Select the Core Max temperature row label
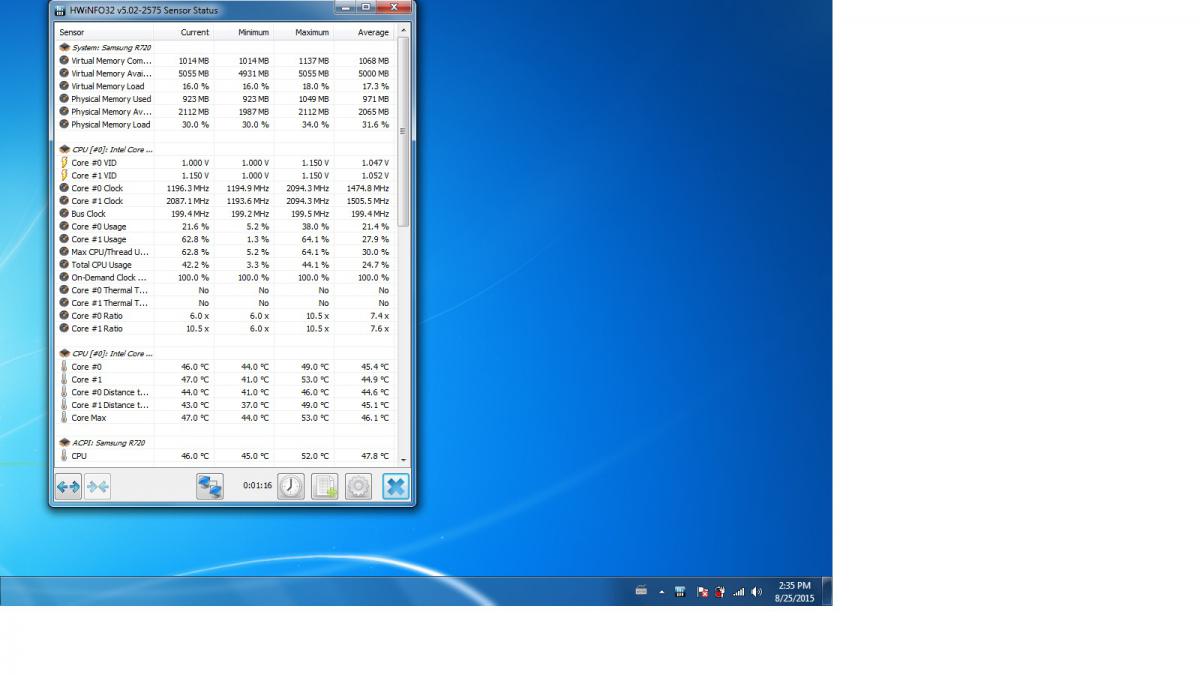The width and height of the screenshot is (1200, 675). 88,418
